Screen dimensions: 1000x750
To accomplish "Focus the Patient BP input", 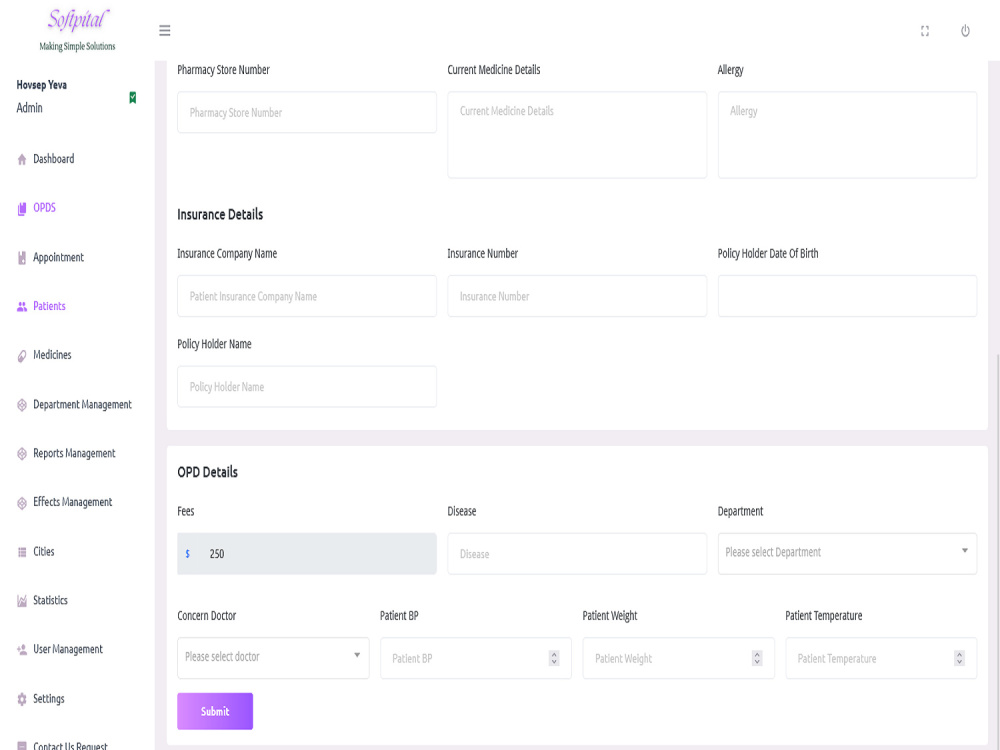I will (x=476, y=658).
